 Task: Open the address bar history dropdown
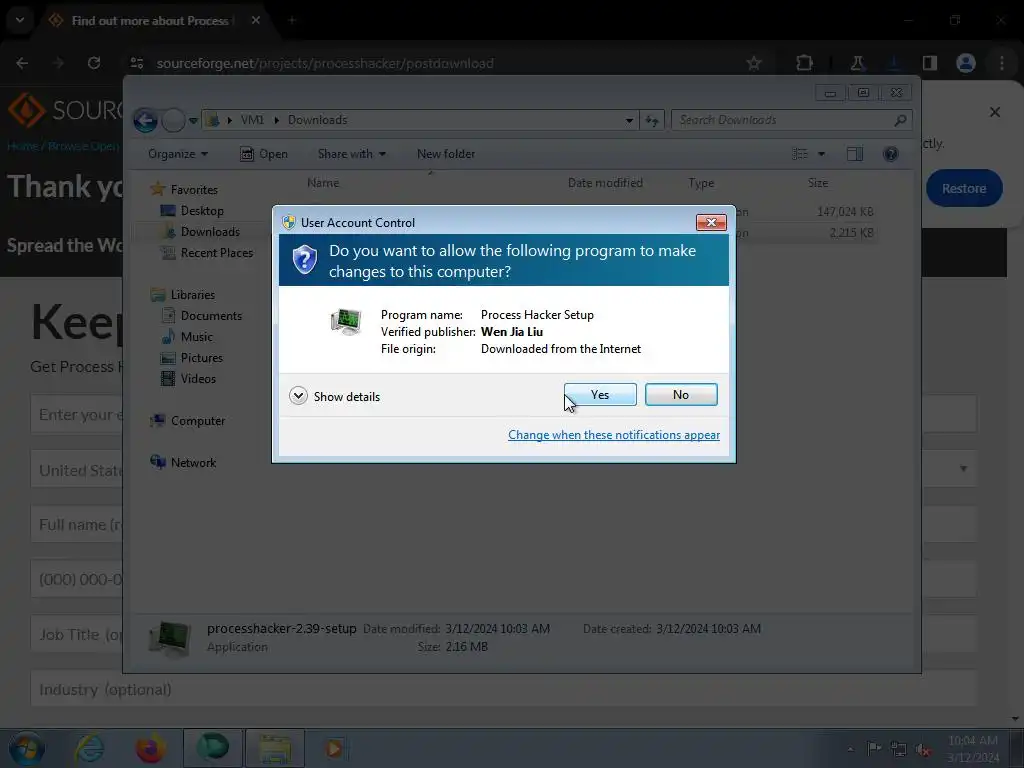629,120
